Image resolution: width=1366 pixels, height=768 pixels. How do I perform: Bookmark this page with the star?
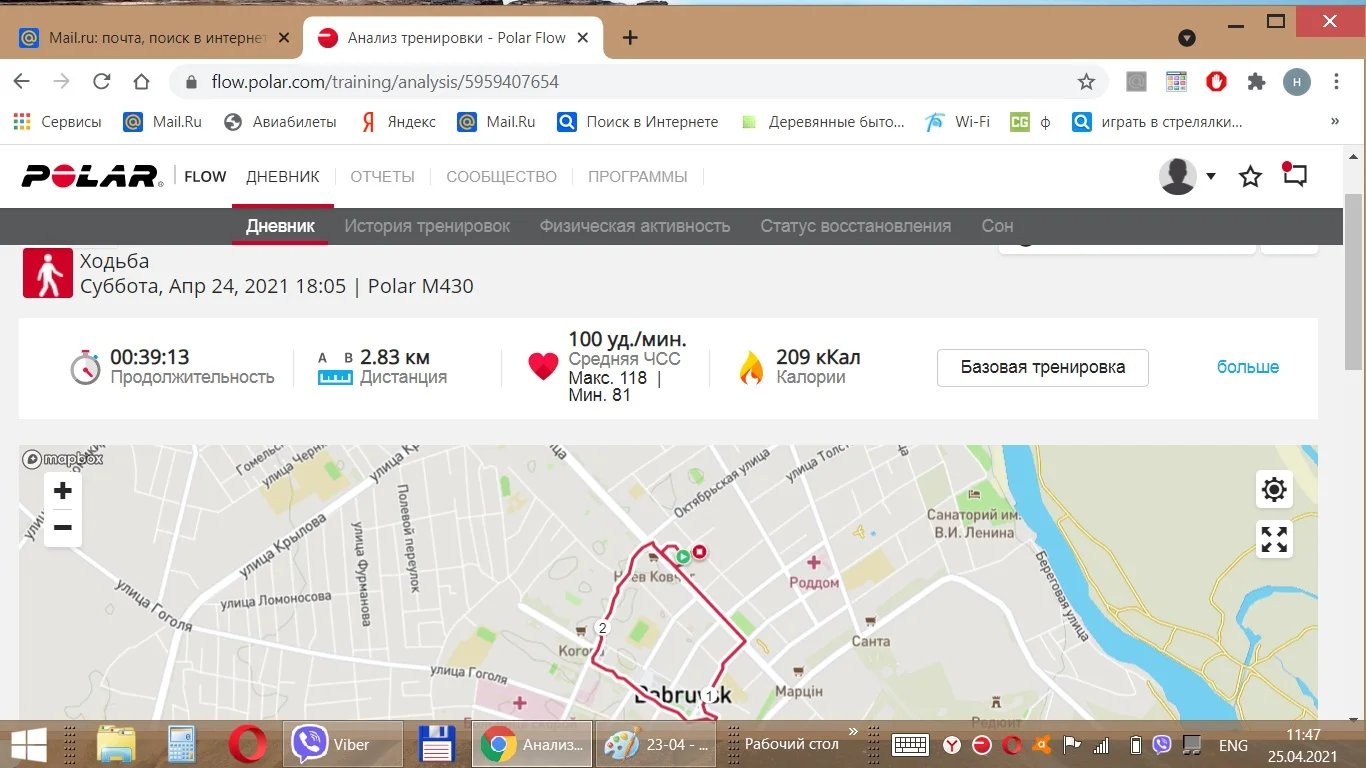tap(1086, 82)
